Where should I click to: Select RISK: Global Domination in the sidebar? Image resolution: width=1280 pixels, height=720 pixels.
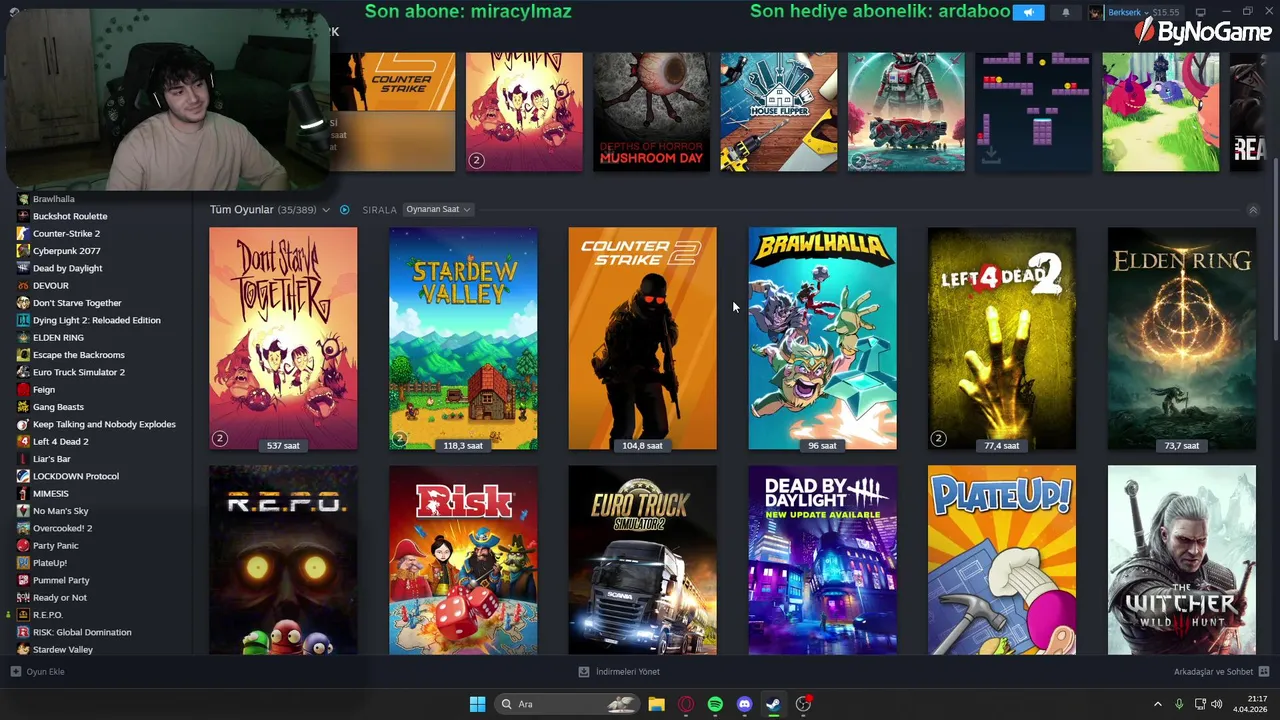pyautogui.click(x=82, y=632)
